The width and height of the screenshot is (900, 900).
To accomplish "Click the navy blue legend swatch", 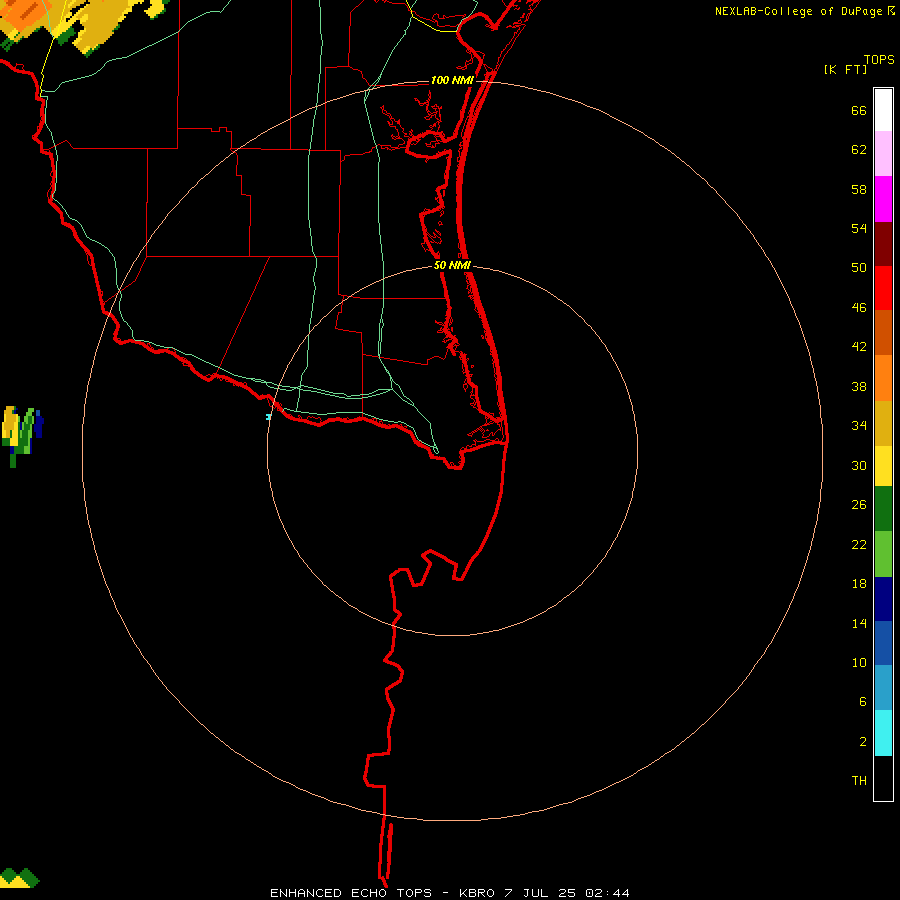I will pyautogui.click(x=883, y=599).
